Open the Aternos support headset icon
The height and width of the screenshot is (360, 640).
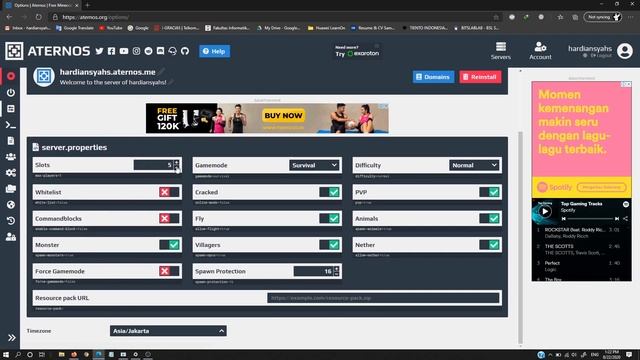click(173, 51)
